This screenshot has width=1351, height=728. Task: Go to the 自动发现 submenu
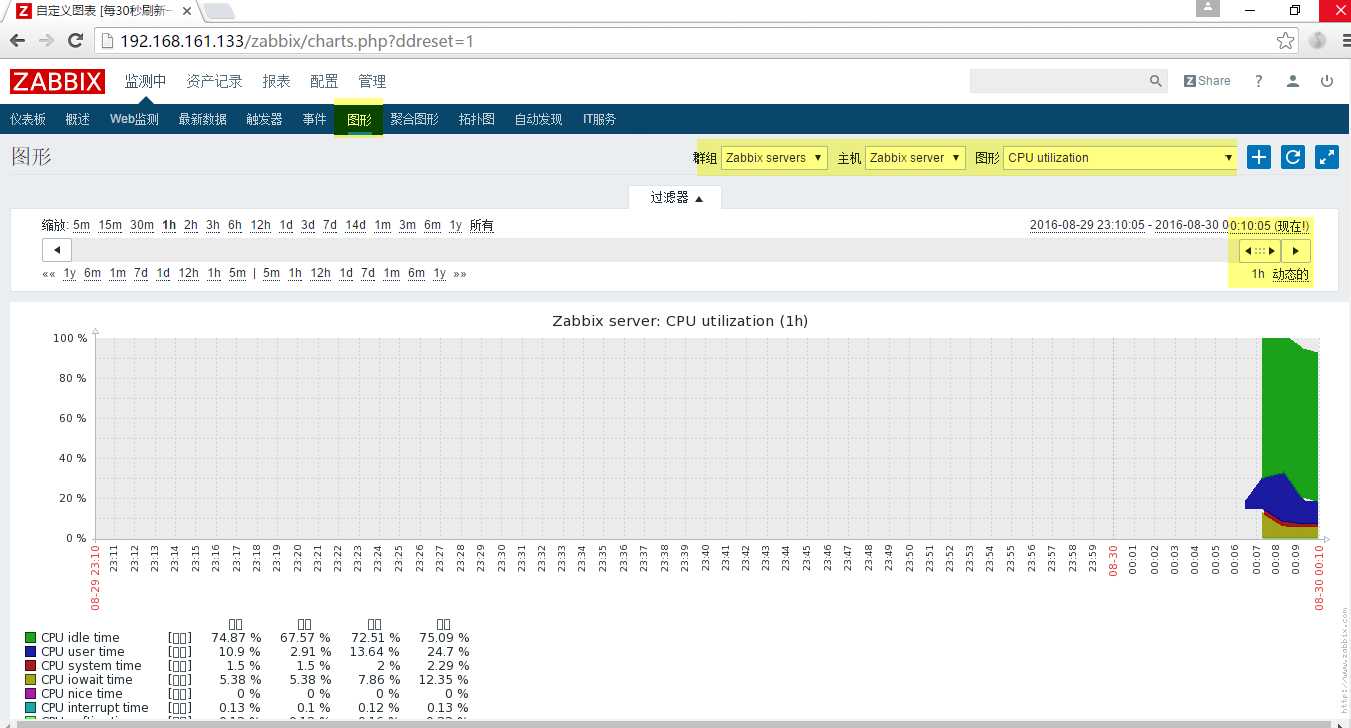click(539, 119)
